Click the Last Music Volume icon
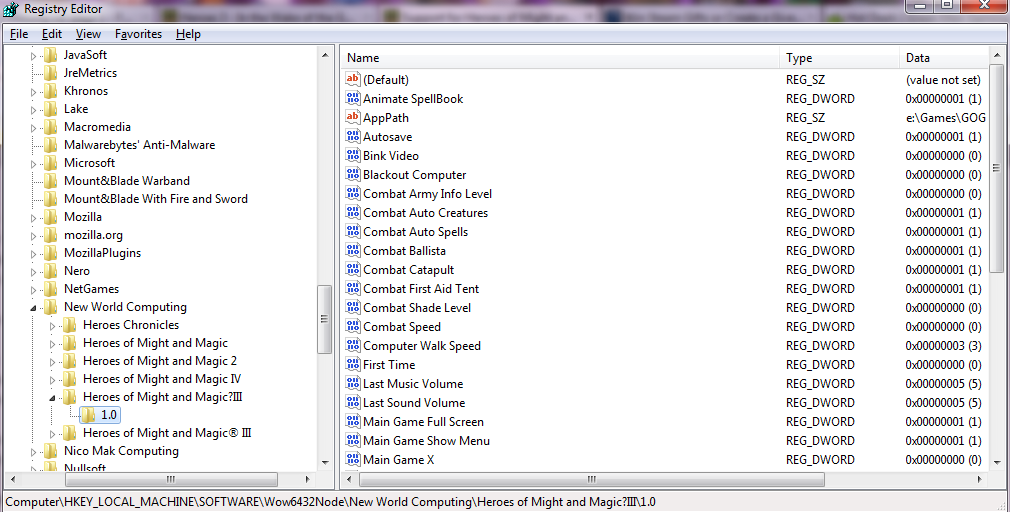Image resolution: width=1010 pixels, height=512 pixels. [x=352, y=383]
